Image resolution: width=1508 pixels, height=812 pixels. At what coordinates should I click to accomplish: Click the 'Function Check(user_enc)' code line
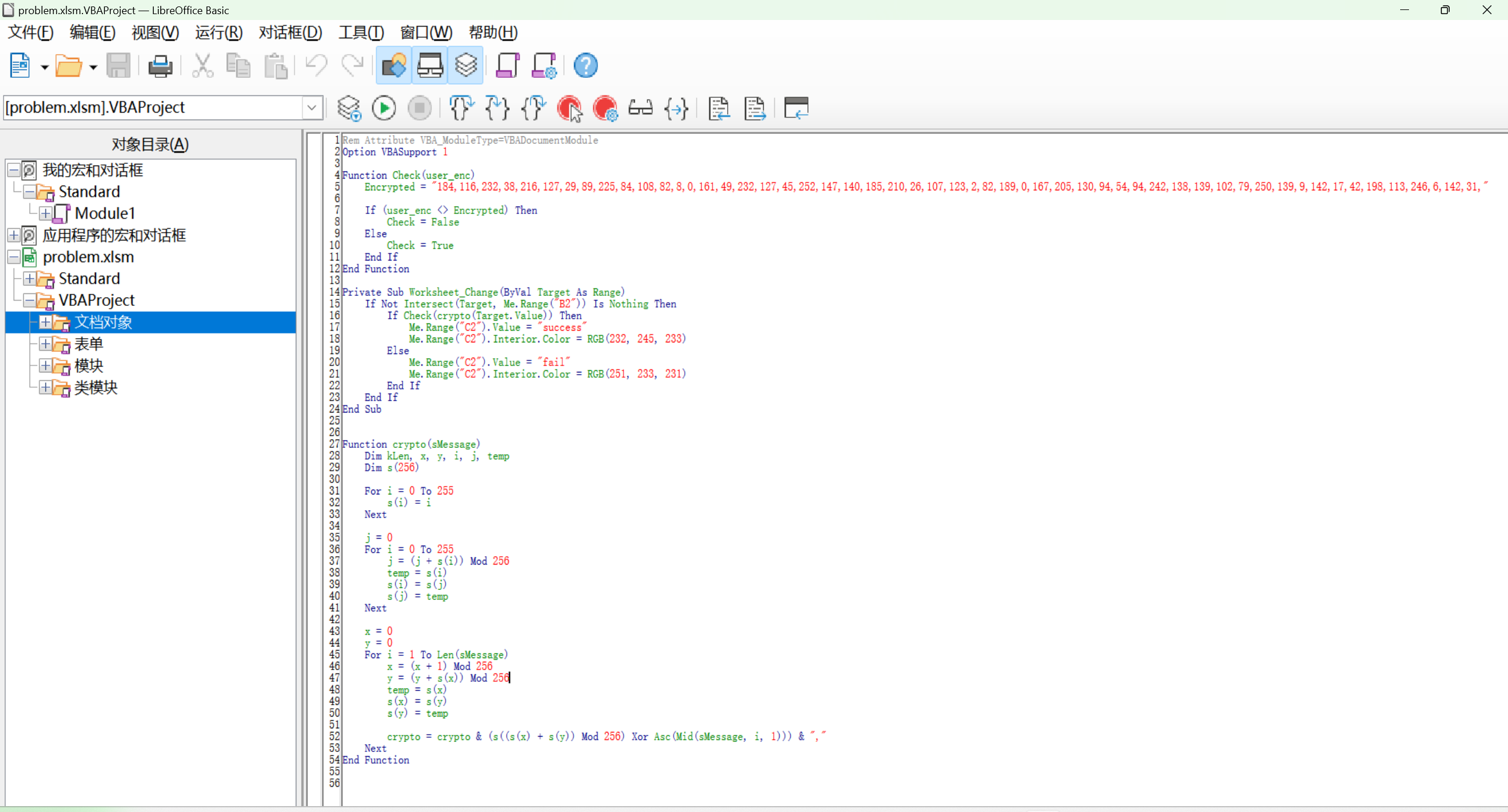click(408, 175)
